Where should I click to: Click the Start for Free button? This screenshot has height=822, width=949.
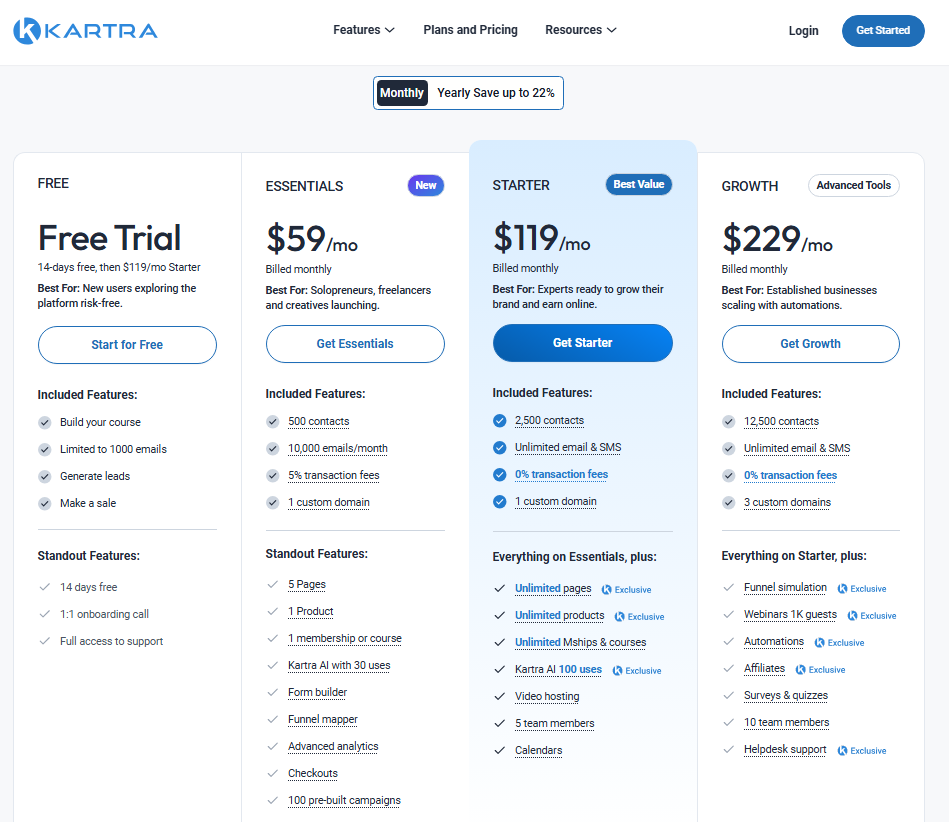point(127,344)
